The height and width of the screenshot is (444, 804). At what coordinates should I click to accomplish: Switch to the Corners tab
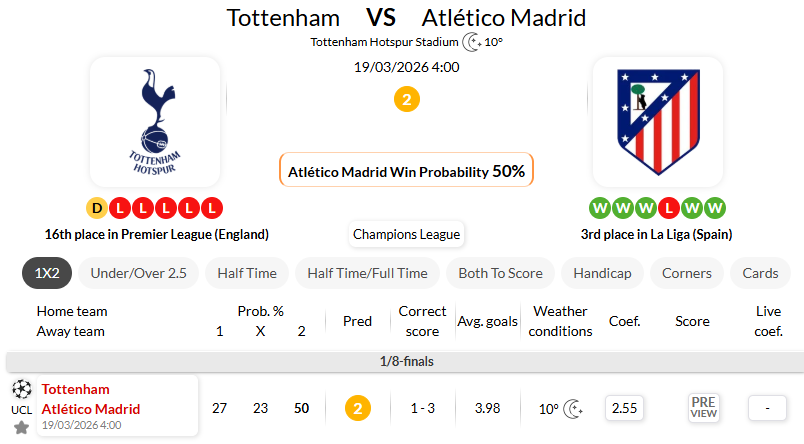pyautogui.click(x=687, y=273)
